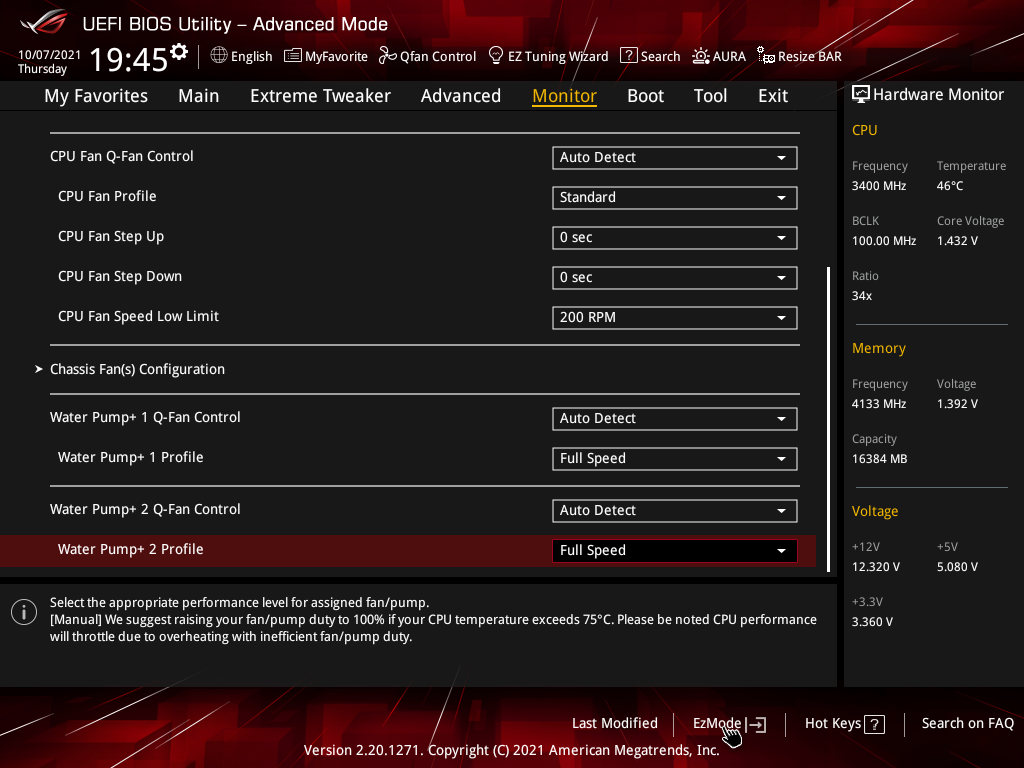Switch to EzMode
This screenshot has height=768, width=1024.
(717, 724)
